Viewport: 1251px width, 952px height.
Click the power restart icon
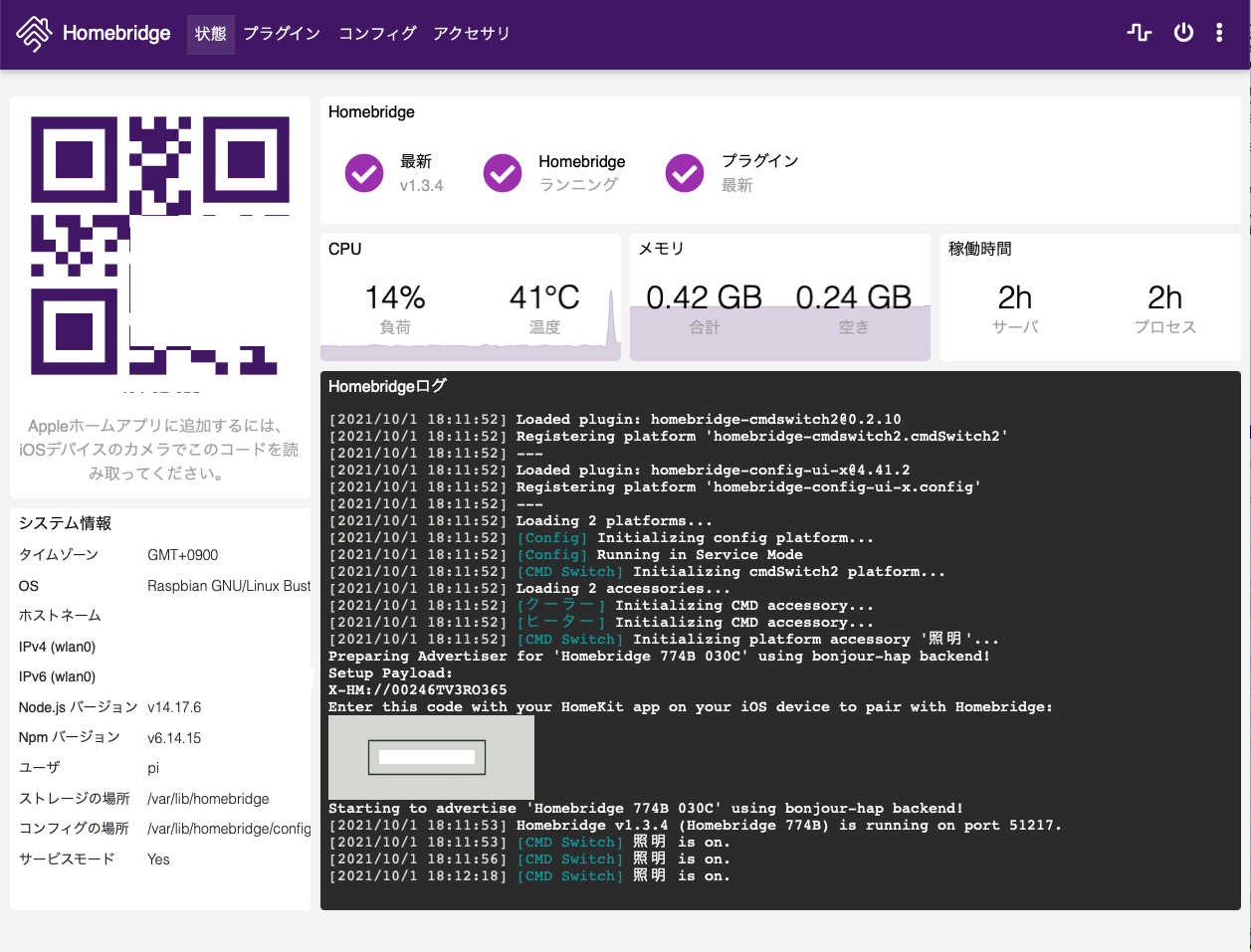pyautogui.click(x=1183, y=33)
